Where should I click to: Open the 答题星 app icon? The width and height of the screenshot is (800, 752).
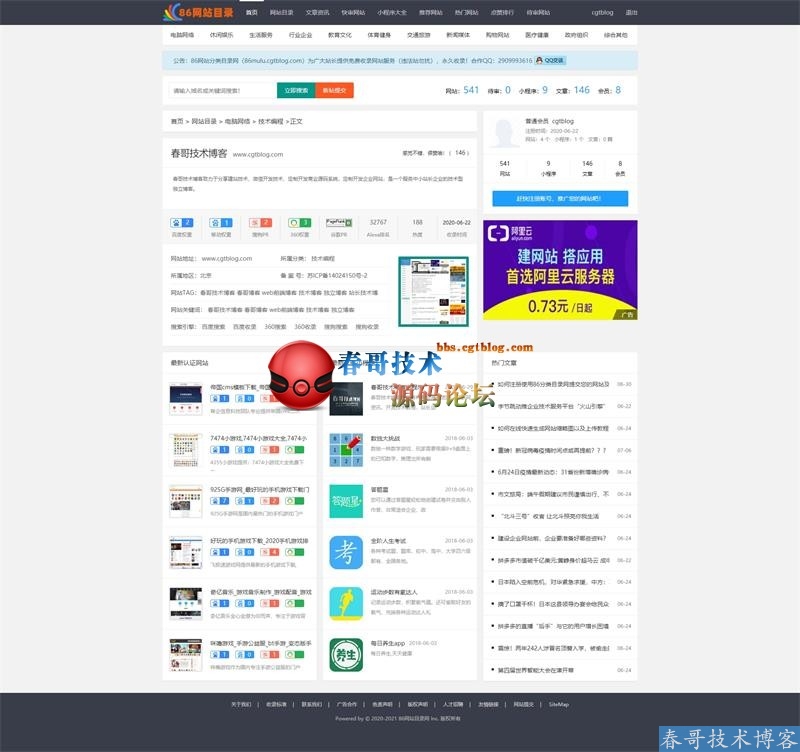click(346, 502)
